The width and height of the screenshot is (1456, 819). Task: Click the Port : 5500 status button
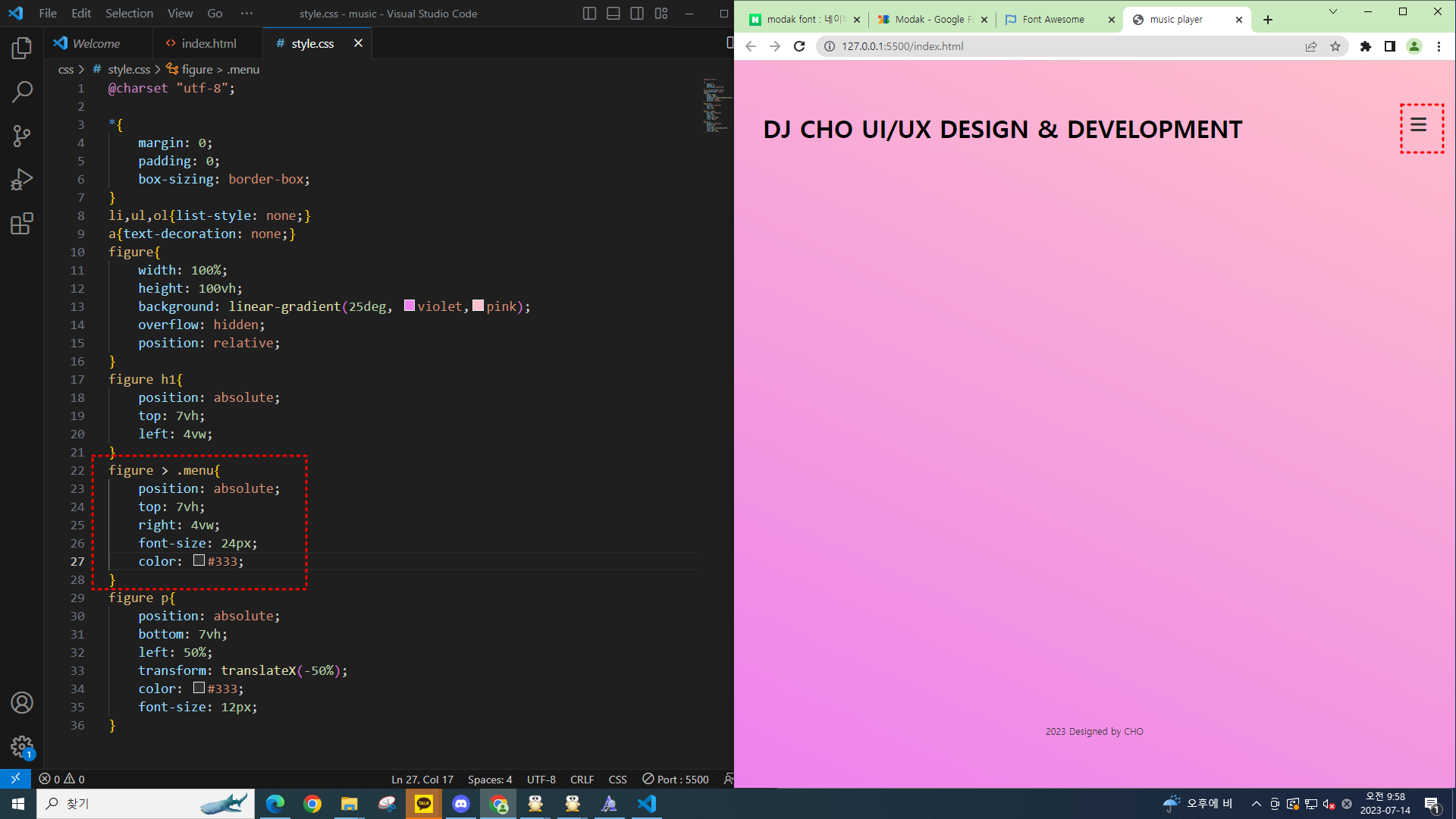tap(676, 779)
